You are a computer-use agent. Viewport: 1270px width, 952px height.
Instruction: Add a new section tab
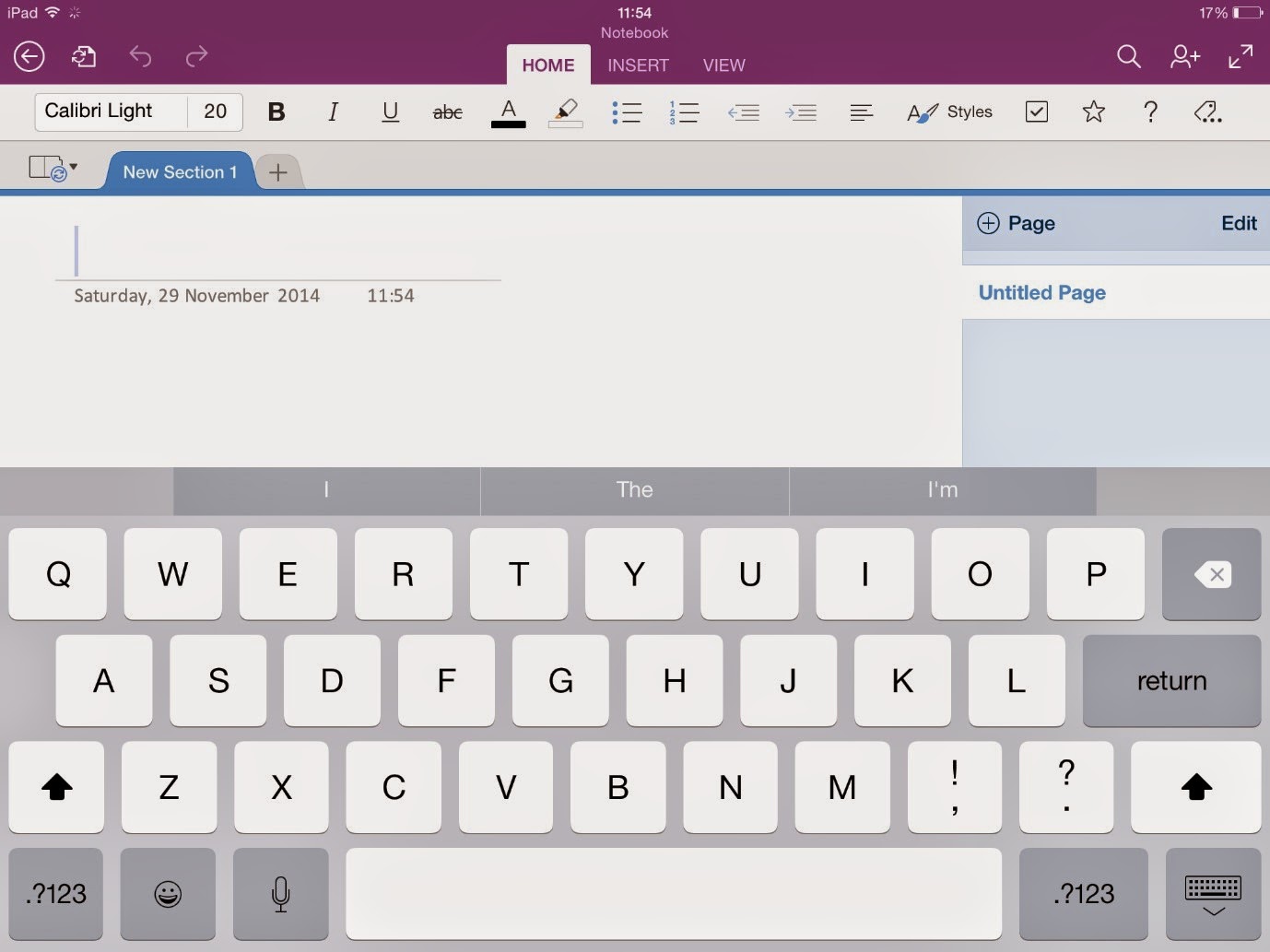278,172
